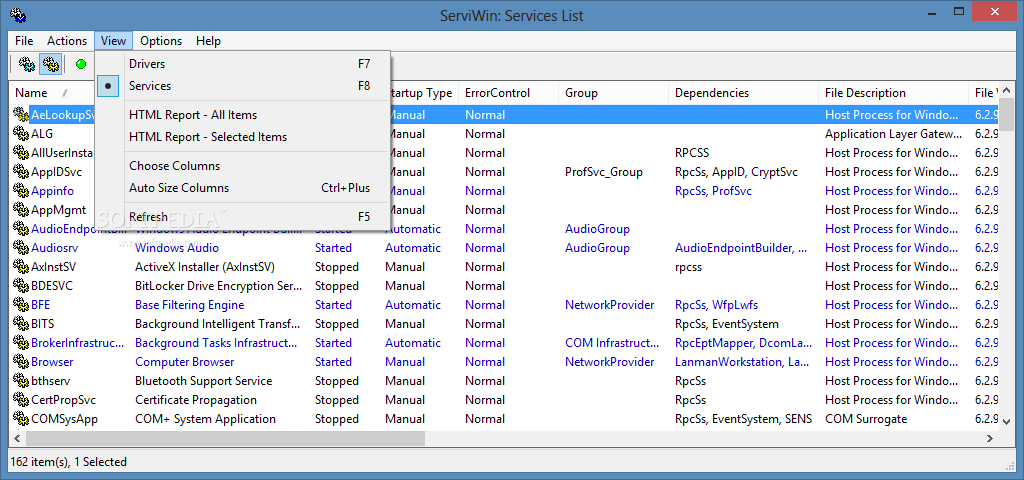Click the Drivers list toolbar icon
Image resolution: width=1024 pixels, height=480 pixels.
tap(27, 64)
